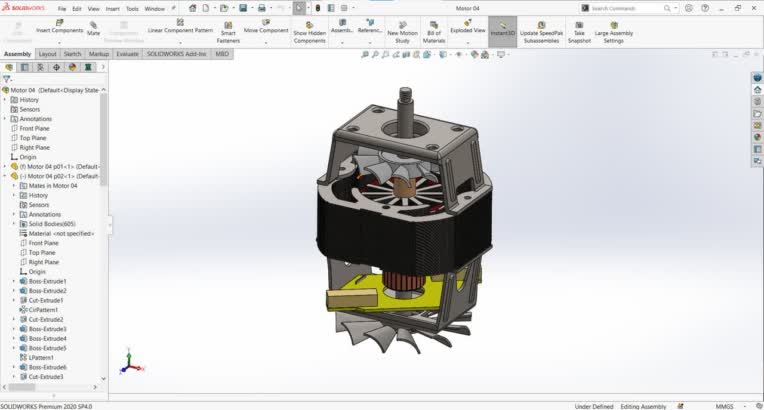Open the ConfigurationManager tab icon
This screenshot has height=410, width=764.
click(x=40, y=67)
